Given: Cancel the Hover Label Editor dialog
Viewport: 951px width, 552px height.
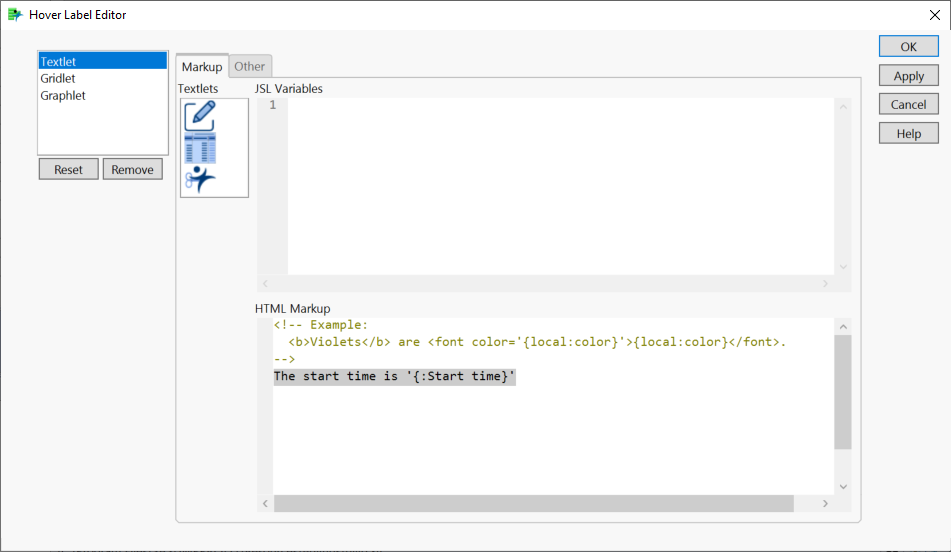Looking at the screenshot, I should pyautogui.click(x=908, y=105).
